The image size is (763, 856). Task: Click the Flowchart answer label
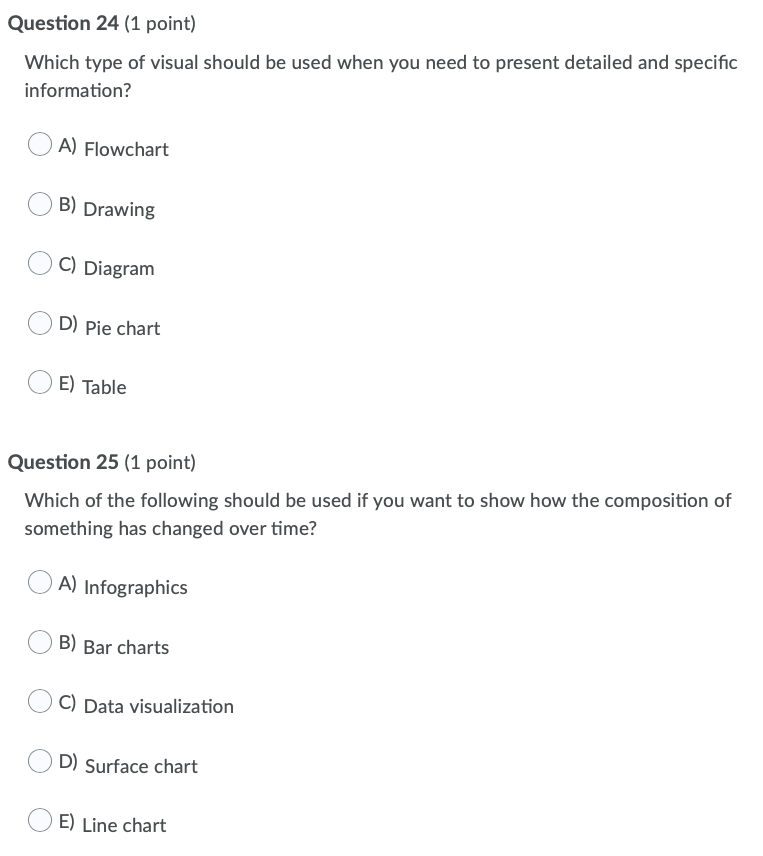[x=126, y=150]
